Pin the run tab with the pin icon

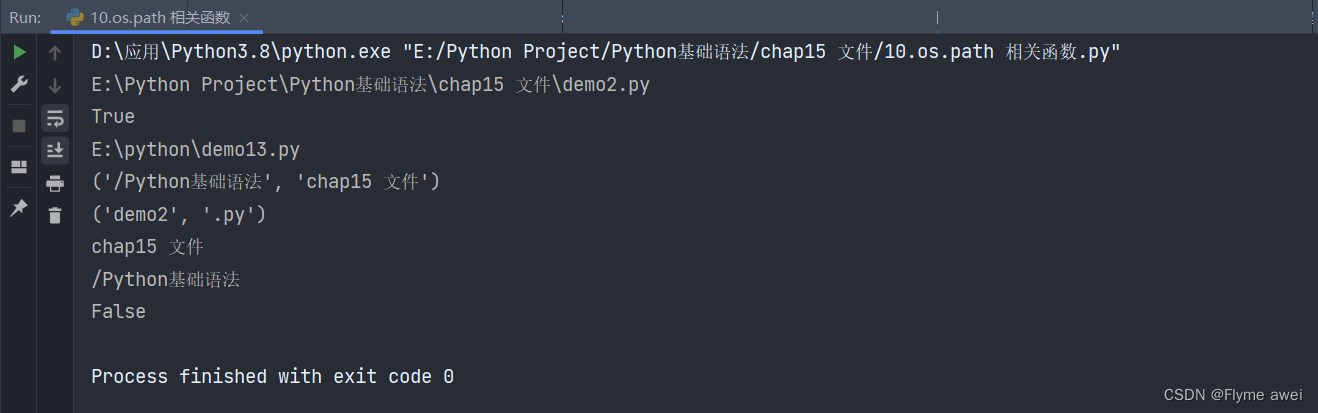click(19, 207)
